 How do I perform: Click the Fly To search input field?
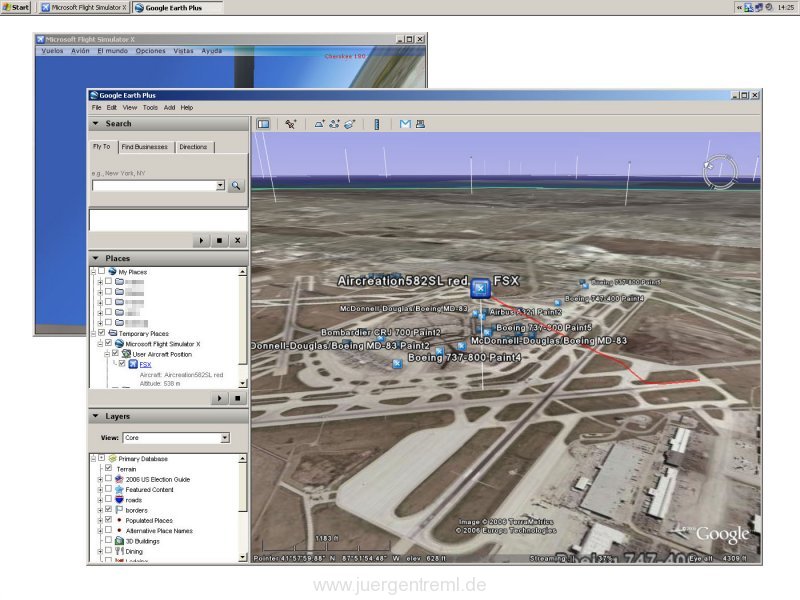[154, 185]
